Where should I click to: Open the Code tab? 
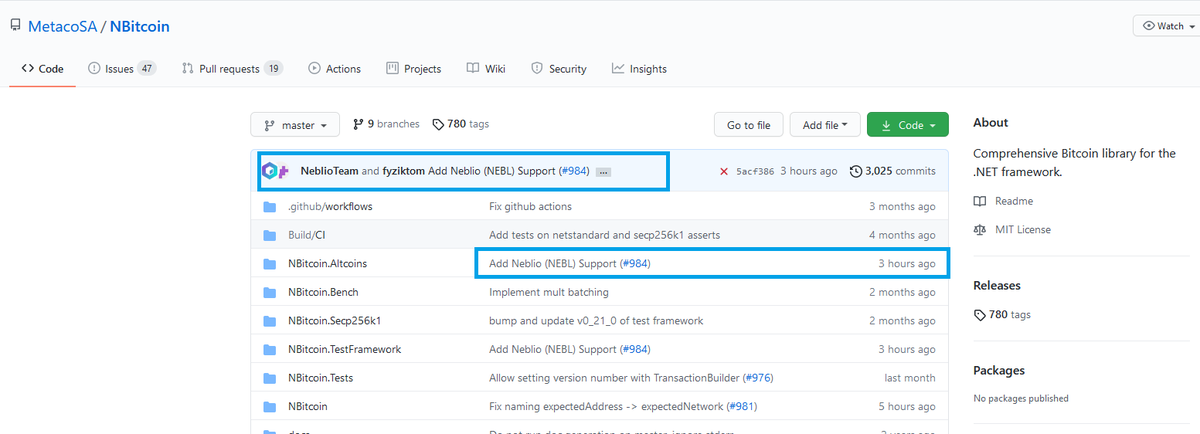click(42, 69)
